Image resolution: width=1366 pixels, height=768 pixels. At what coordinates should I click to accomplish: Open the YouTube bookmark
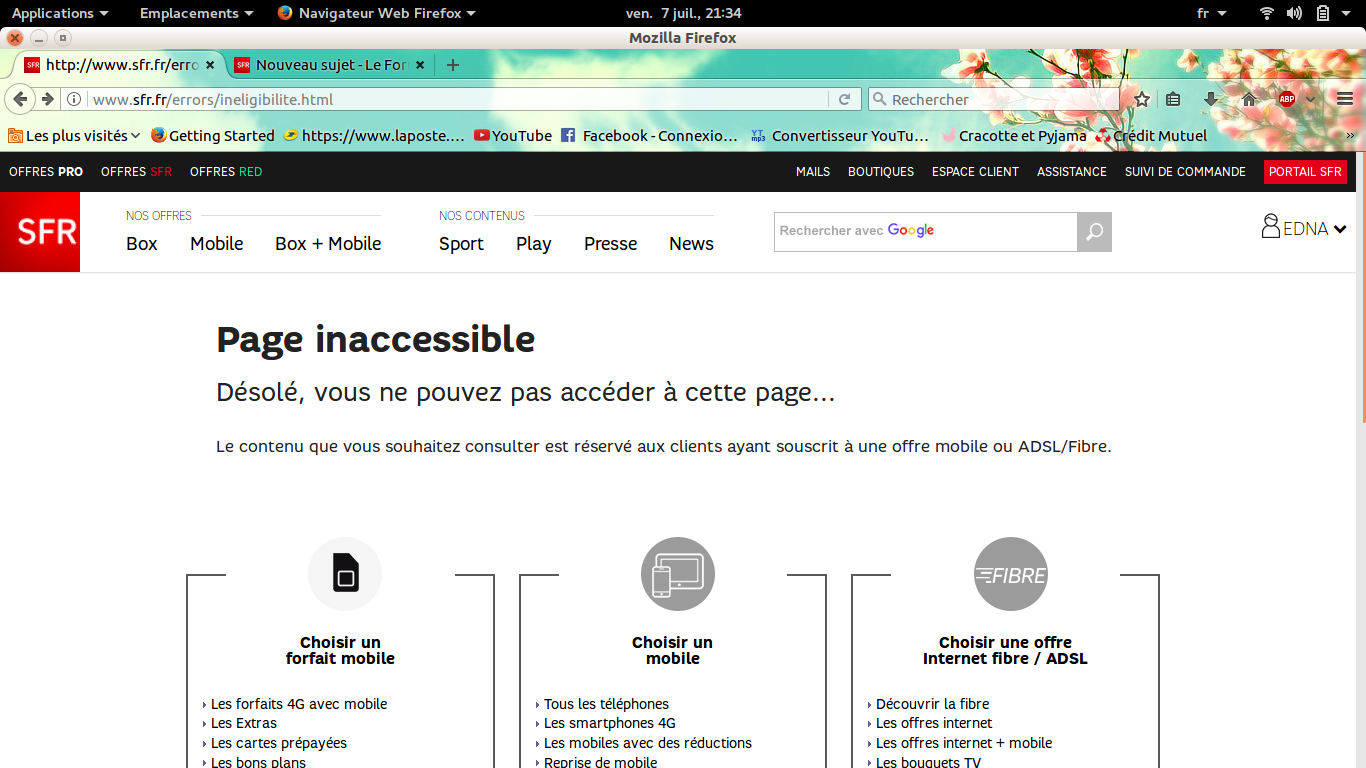pyautogui.click(x=513, y=136)
